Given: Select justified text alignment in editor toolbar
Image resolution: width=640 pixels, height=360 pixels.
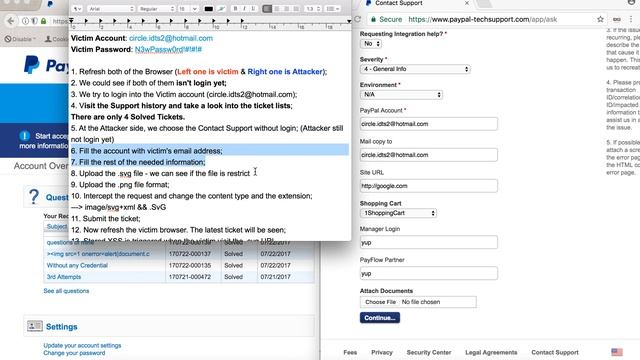Looking at the screenshot, I should tap(296, 9).
